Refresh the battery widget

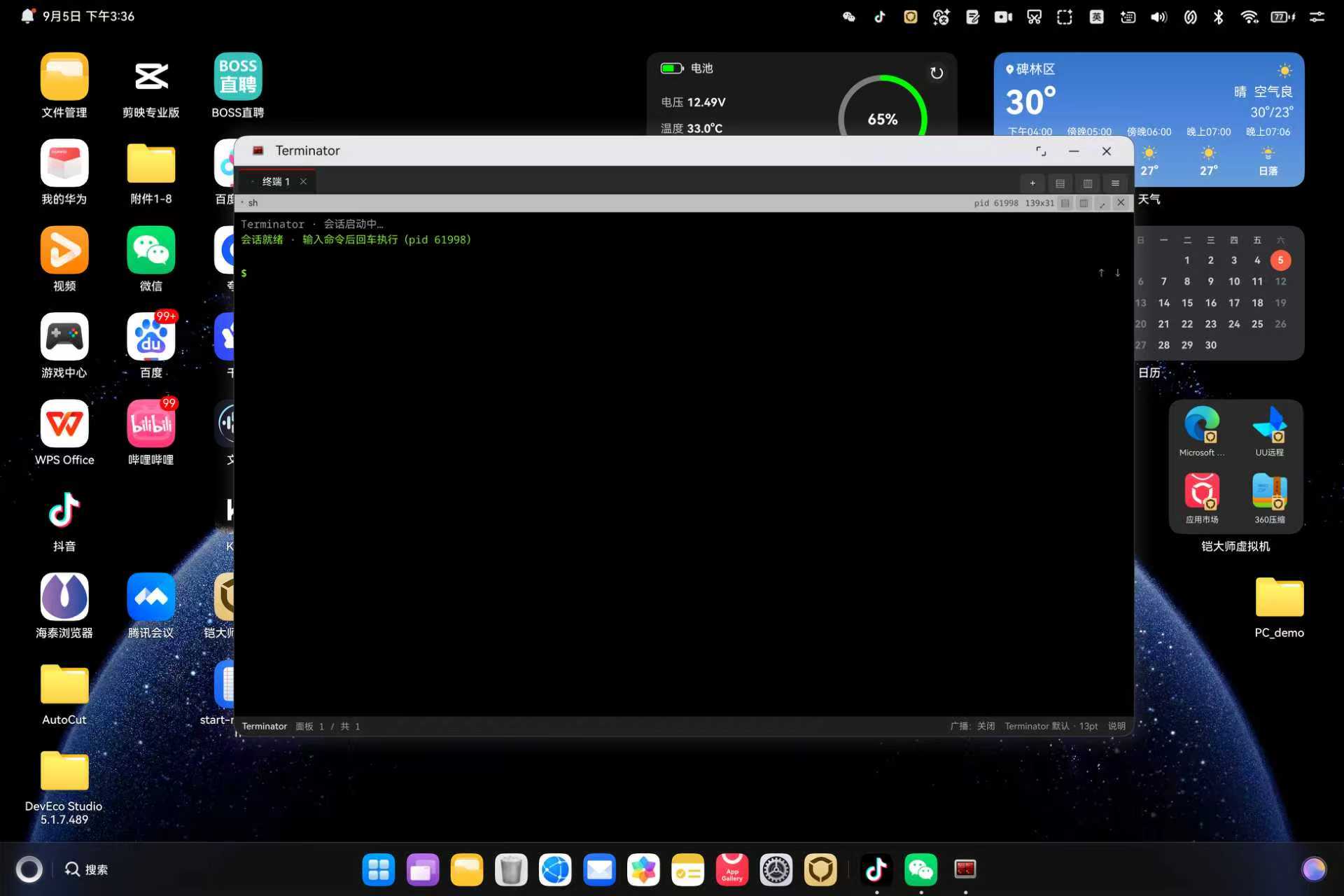coord(937,73)
